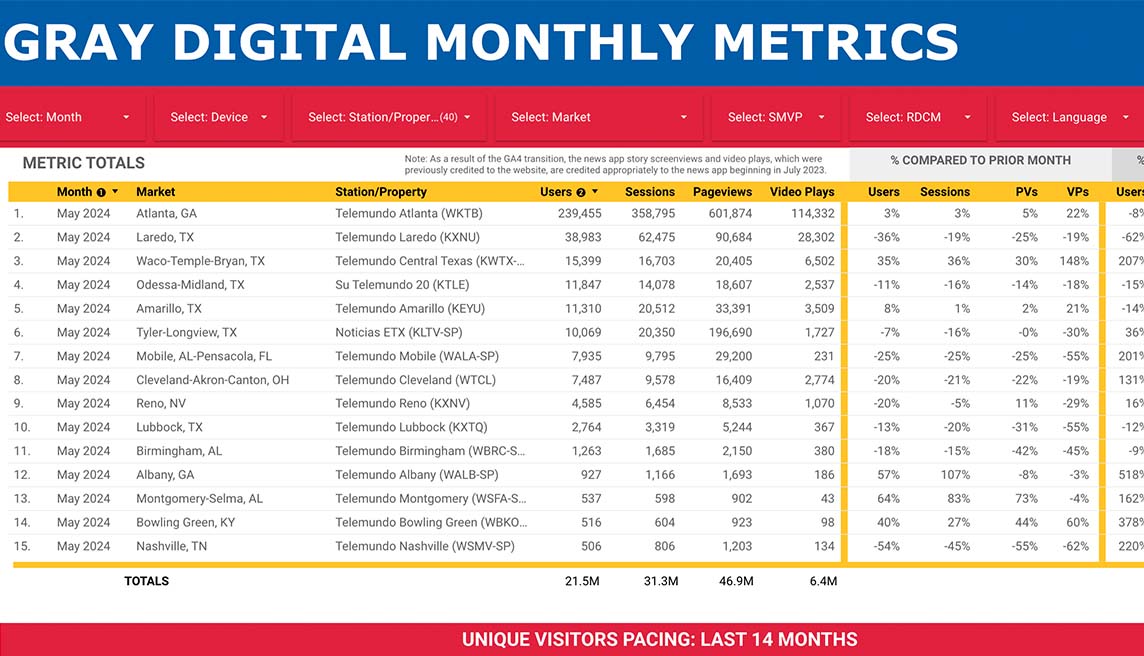The width and height of the screenshot is (1144, 656).
Task: Click the VPs comparison column header
Action: pyautogui.click(x=1078, y=192)
